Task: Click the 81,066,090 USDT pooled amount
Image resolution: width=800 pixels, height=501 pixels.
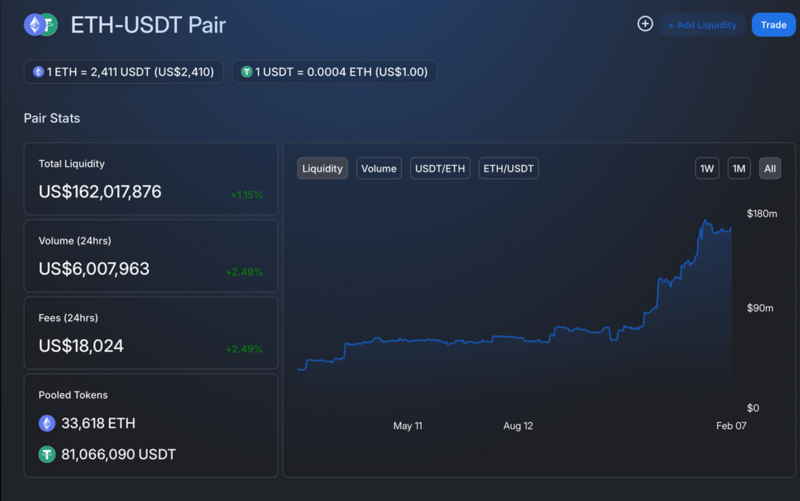Action: pyautogui.click(x=118, y=455)
